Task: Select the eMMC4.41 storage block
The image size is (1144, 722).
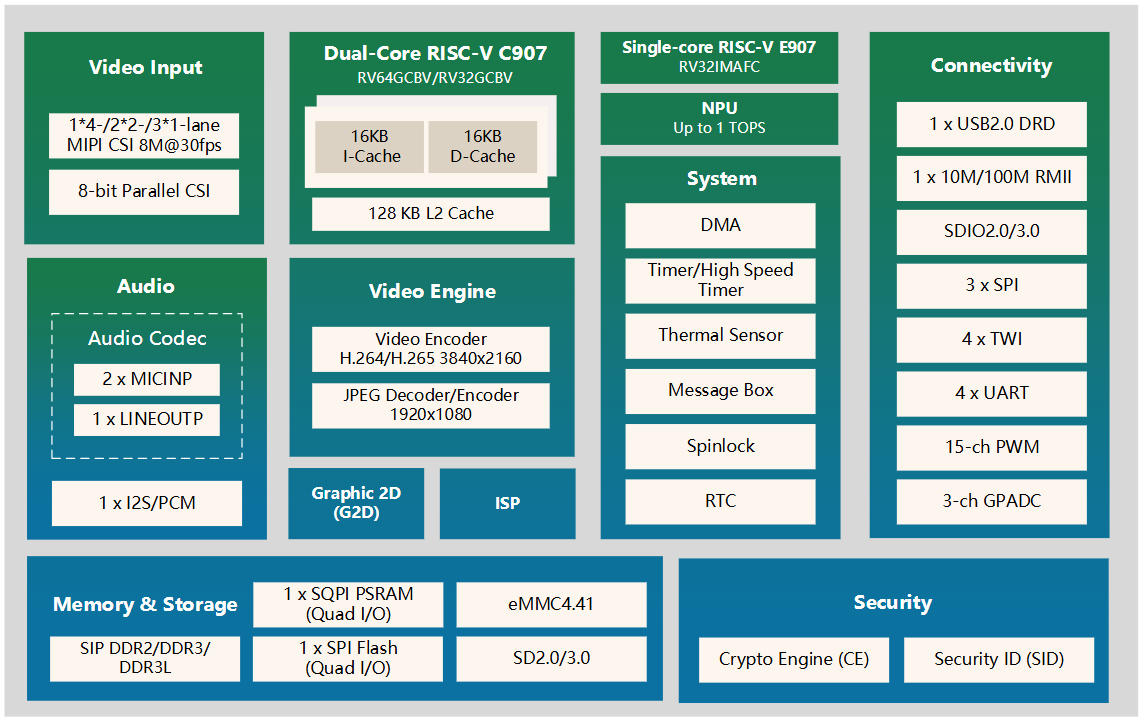Action: tap(551, 604)
